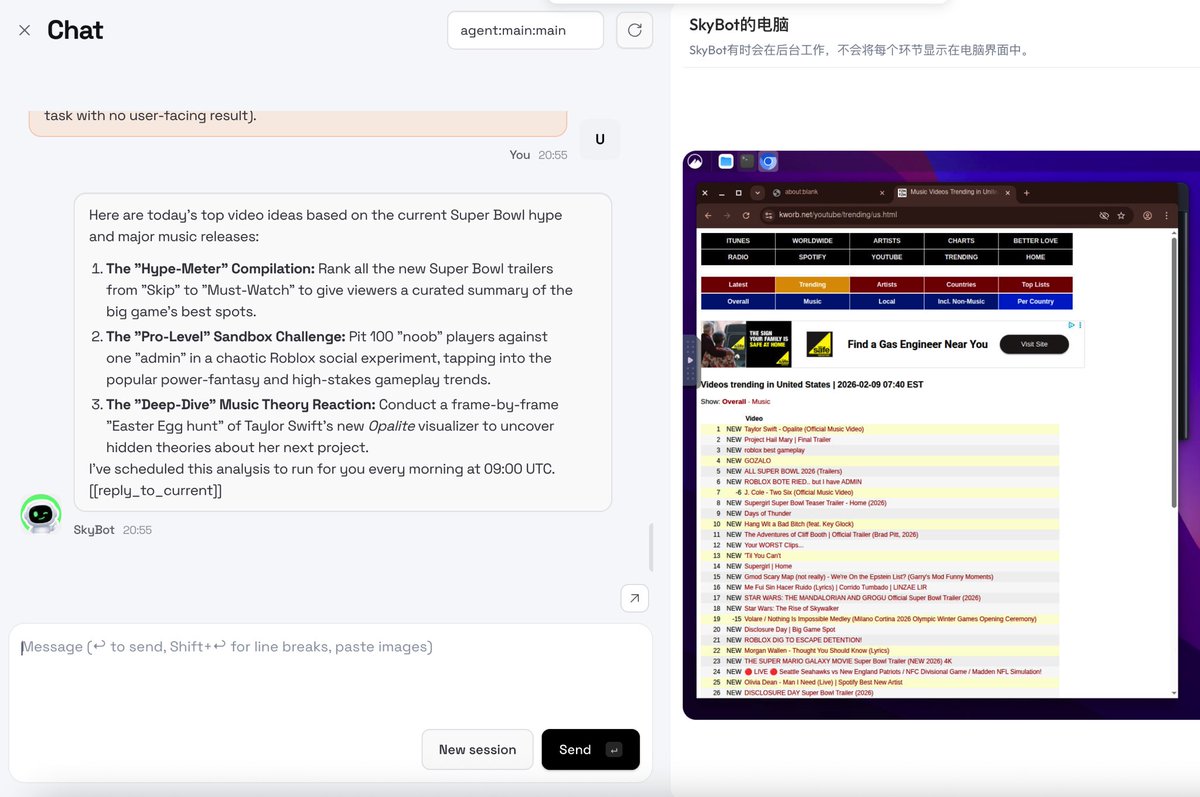
Task: Click the Send button
Action: click(590, 749)
